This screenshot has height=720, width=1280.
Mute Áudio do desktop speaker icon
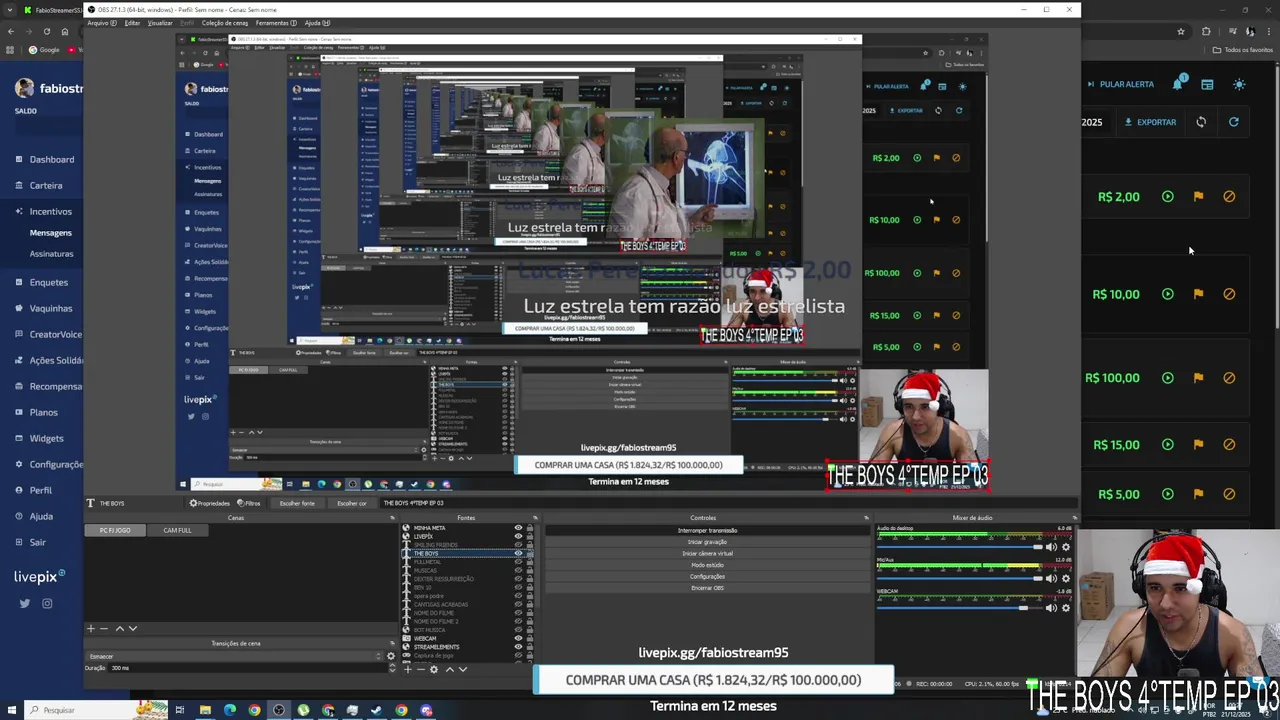(x=1051, y=547)
